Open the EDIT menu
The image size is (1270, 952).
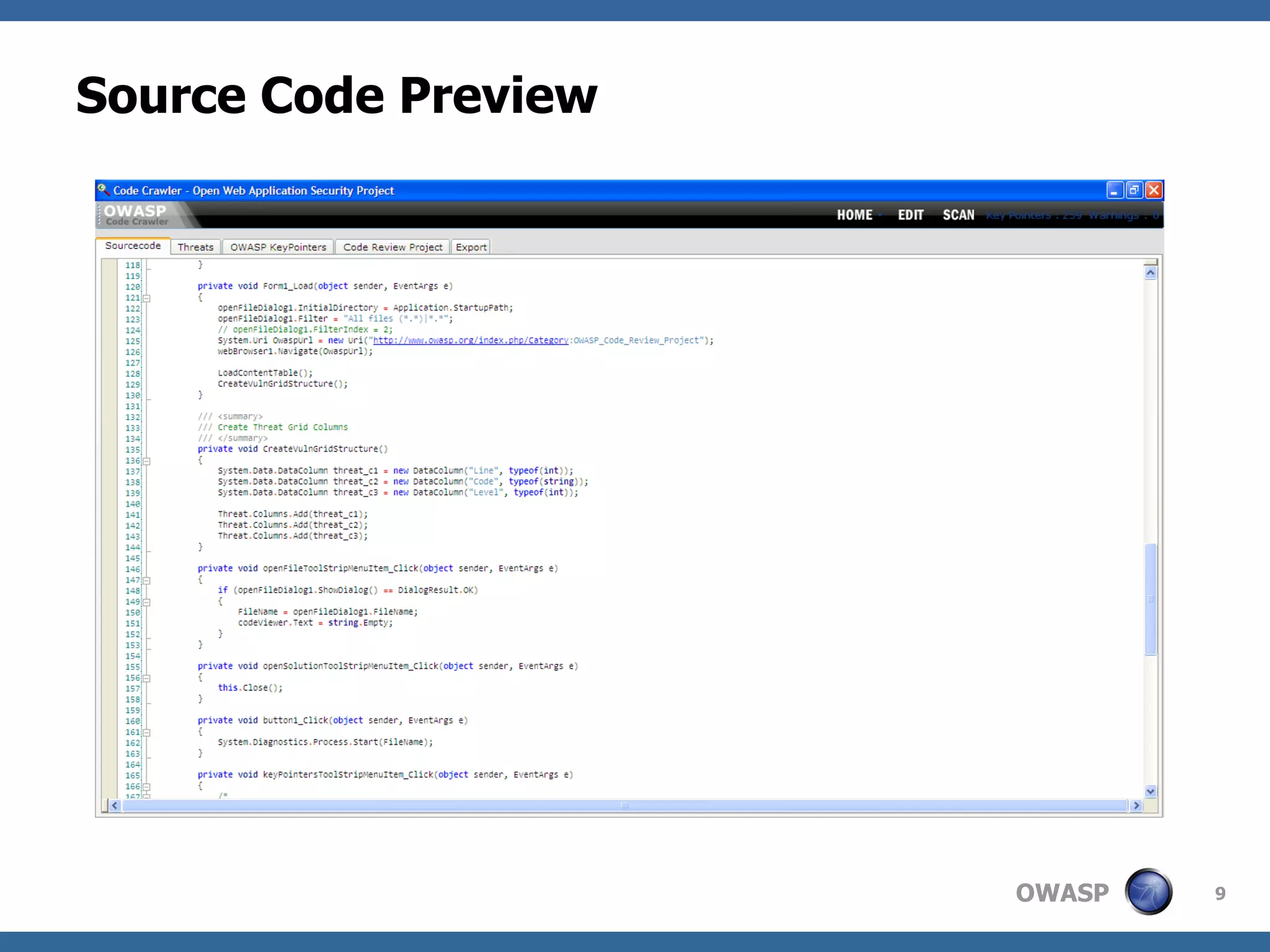(x=910, y=215)
